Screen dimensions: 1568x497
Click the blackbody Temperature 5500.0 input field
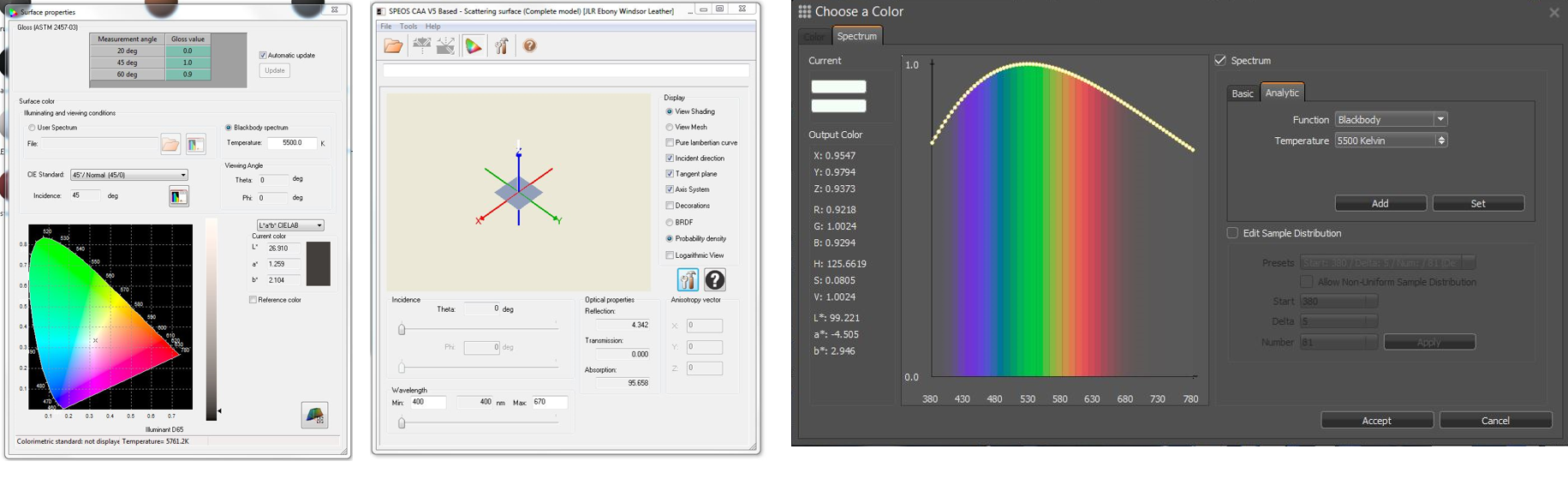click(x=292, y=143)
